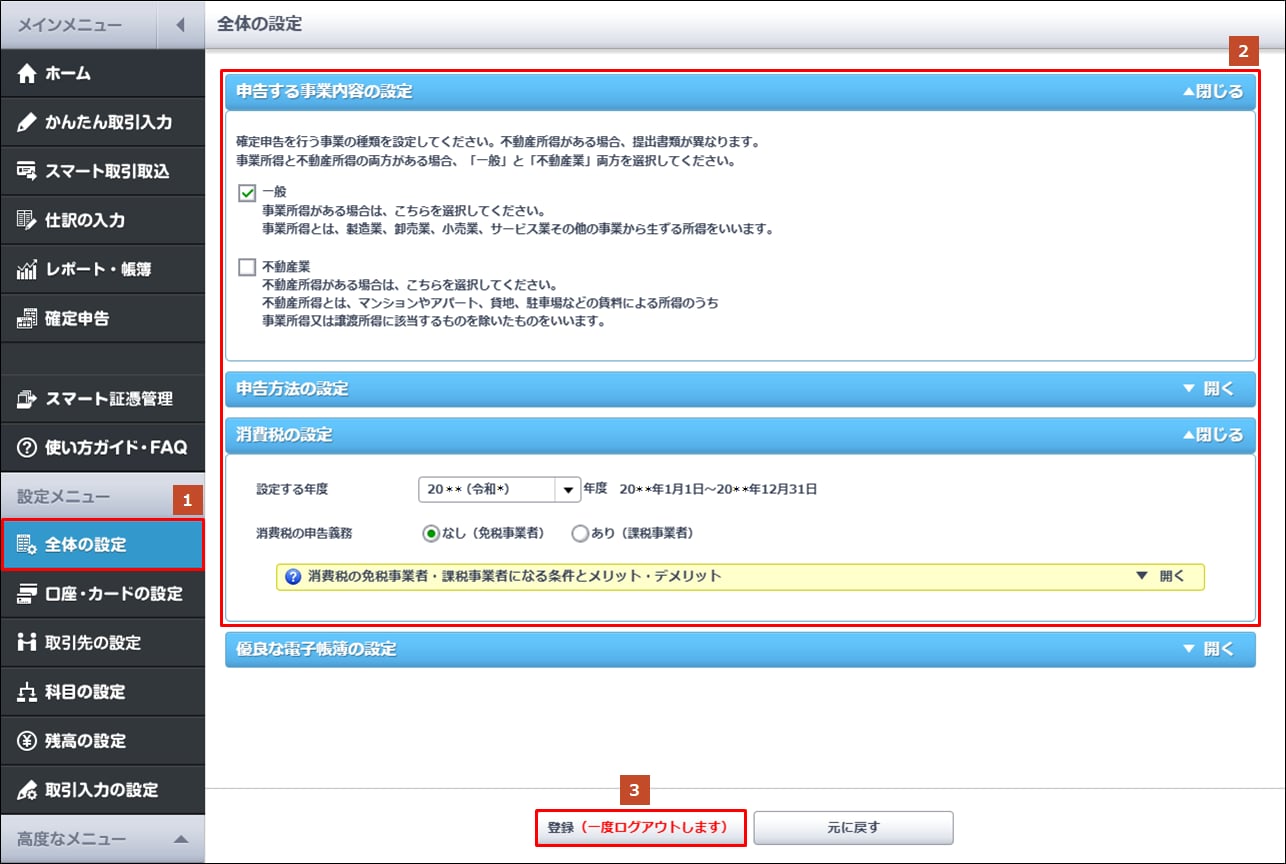
Task: Check the 不動産業 checkbox
Action: point(247,268)
